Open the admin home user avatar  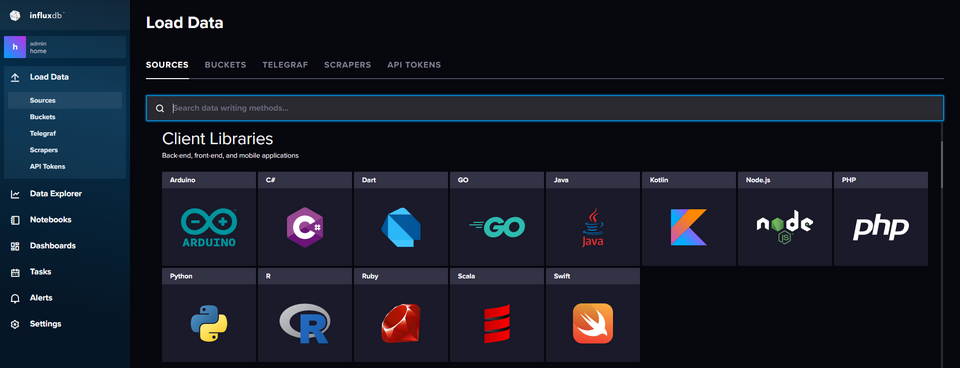pyautogui.click(x=15, y=47)
